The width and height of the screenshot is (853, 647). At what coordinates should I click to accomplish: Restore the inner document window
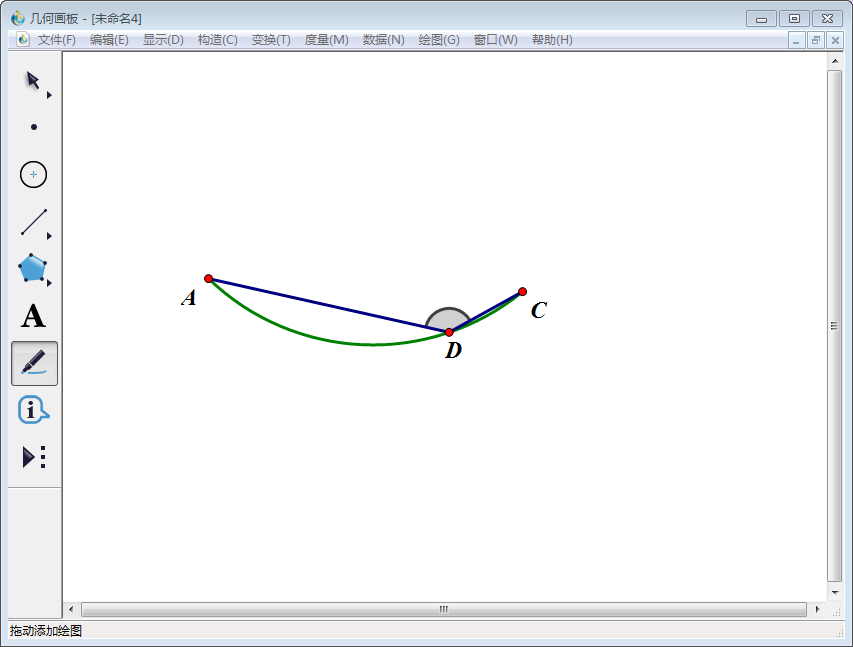[815, 40]
